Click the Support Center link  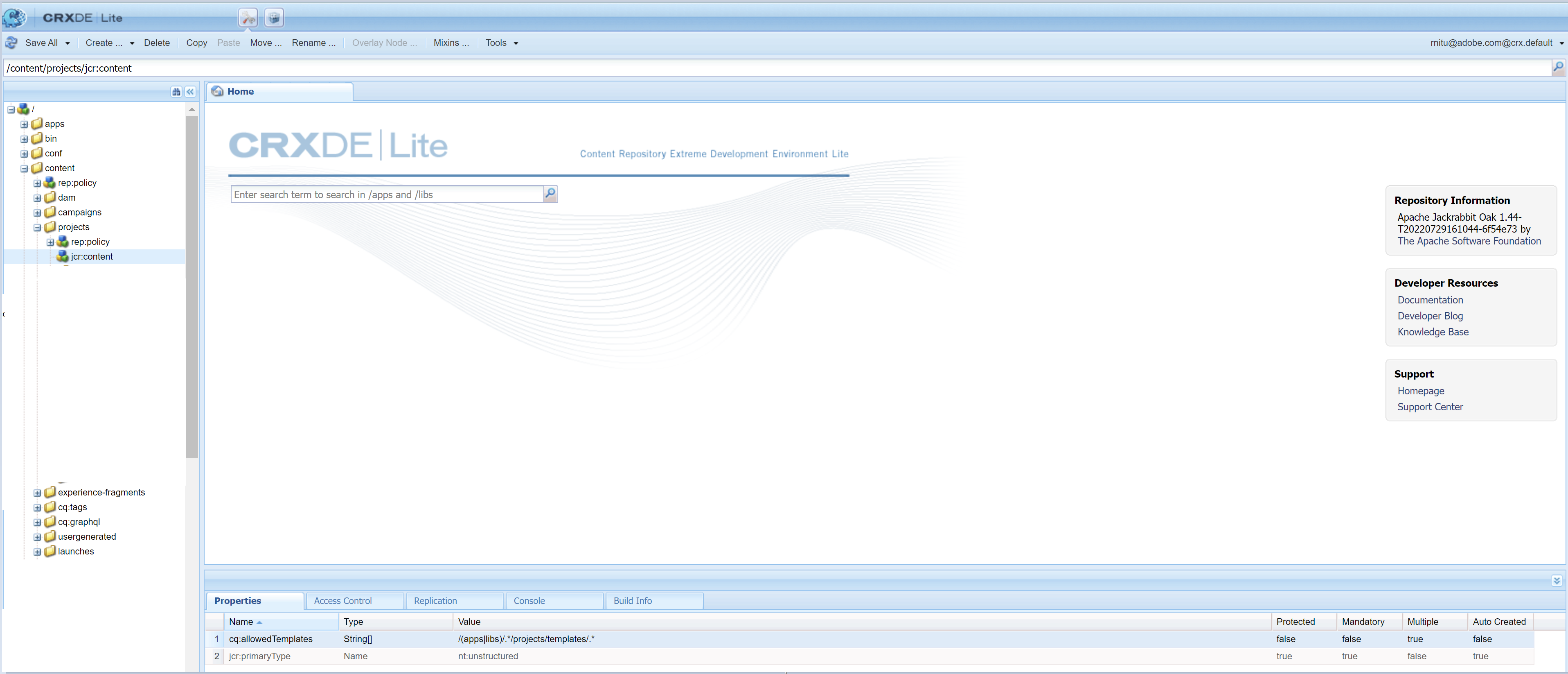(1430, 407)
